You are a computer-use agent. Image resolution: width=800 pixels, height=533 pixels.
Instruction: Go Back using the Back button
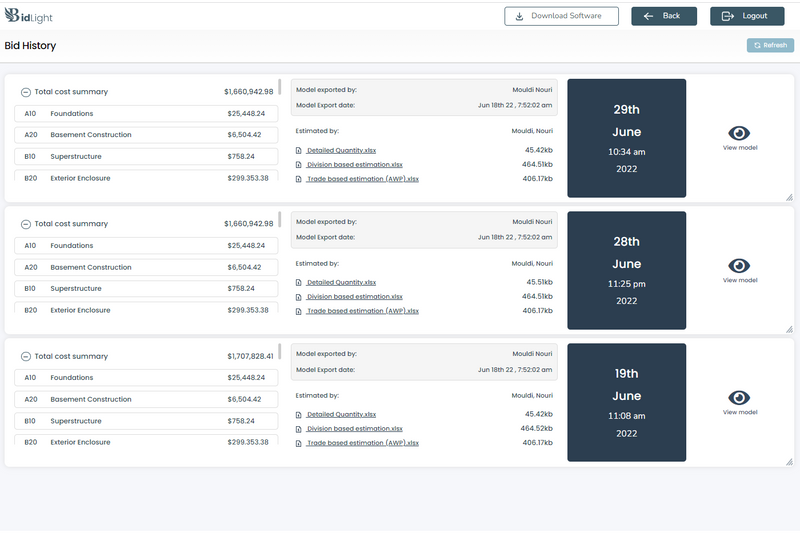click(664, 16)
